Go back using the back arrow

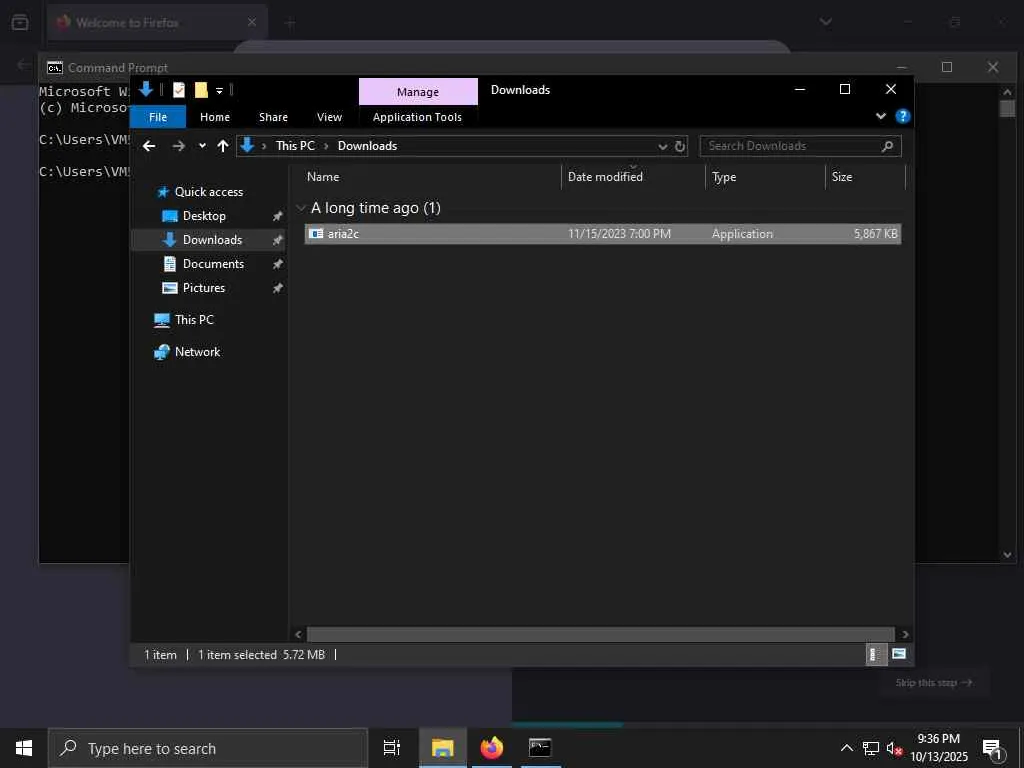click(149, 146)
